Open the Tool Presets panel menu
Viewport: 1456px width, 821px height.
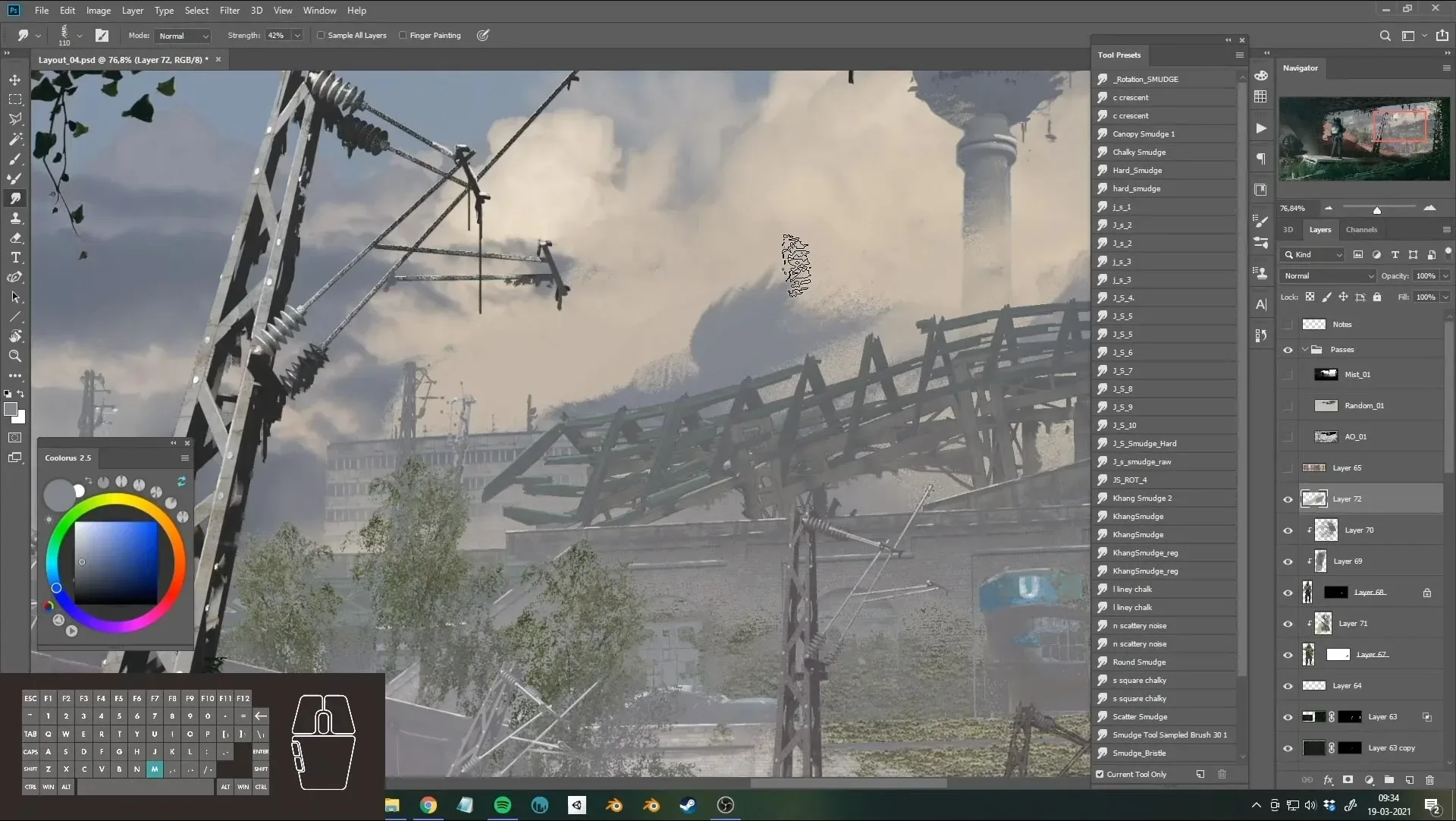click(1239, 55)
